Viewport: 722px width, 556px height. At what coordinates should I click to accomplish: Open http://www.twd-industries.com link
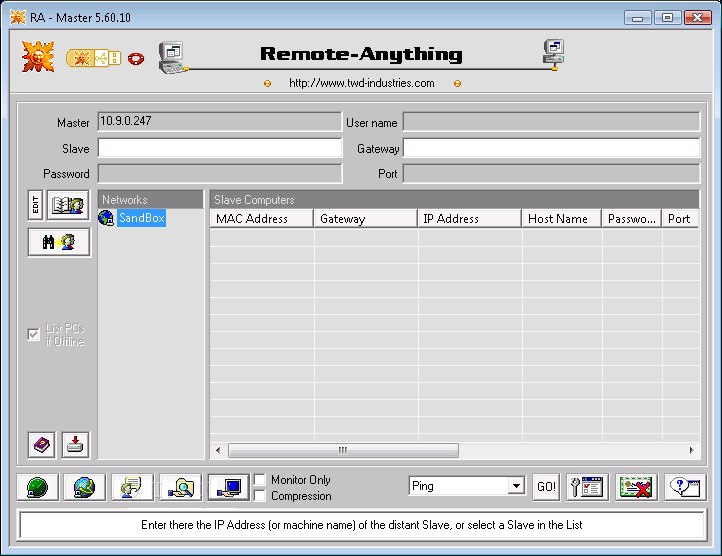(362, 83)
